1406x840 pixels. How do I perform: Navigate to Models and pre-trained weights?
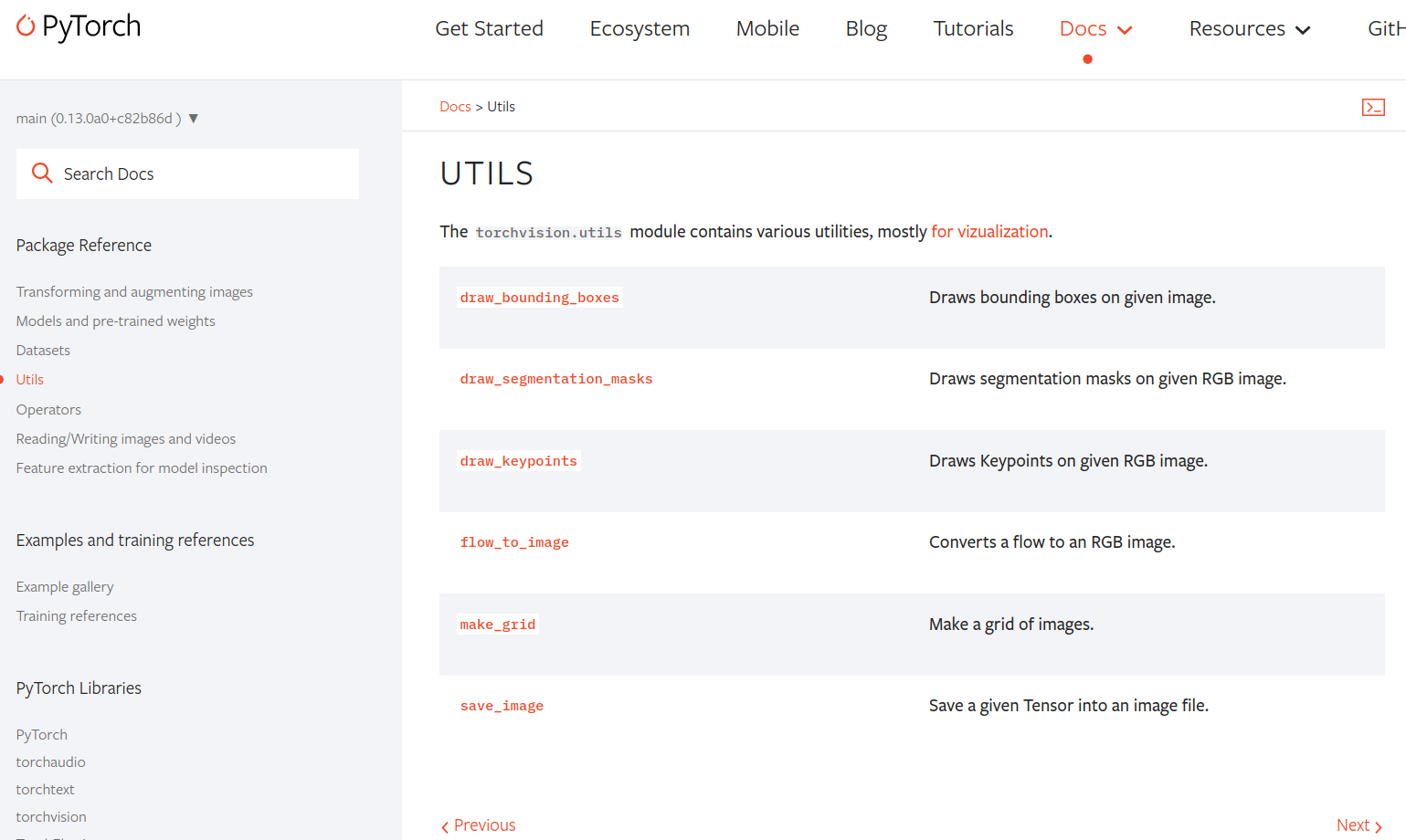click(x=115, y=320)
